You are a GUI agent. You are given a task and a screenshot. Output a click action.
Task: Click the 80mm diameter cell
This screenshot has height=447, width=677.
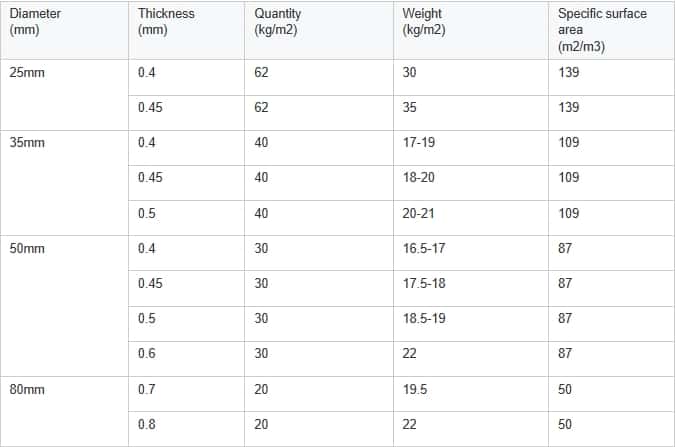pyautogui.click(x=64, y=411)
